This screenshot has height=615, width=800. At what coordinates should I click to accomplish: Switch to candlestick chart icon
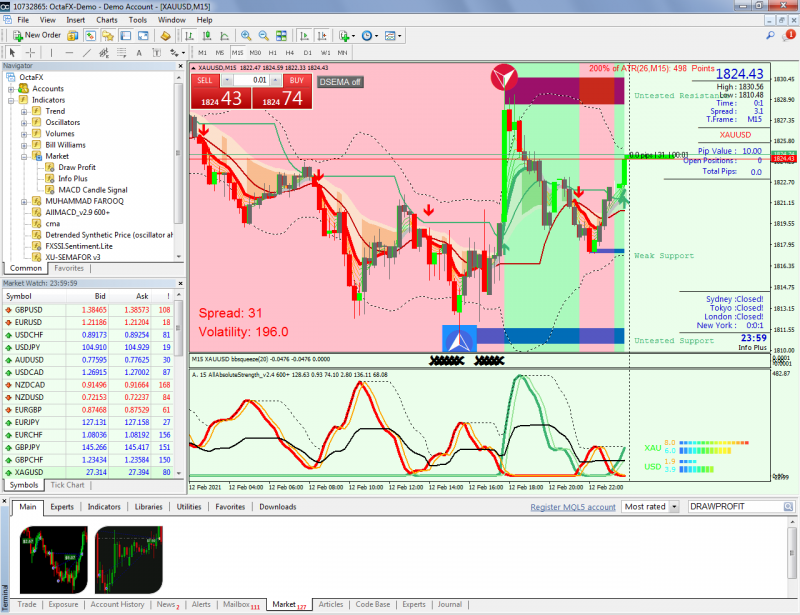207,35
